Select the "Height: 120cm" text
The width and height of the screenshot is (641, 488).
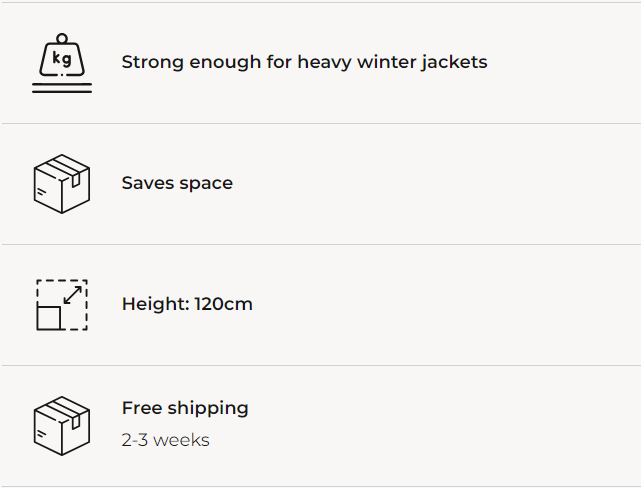pos(187,304)
